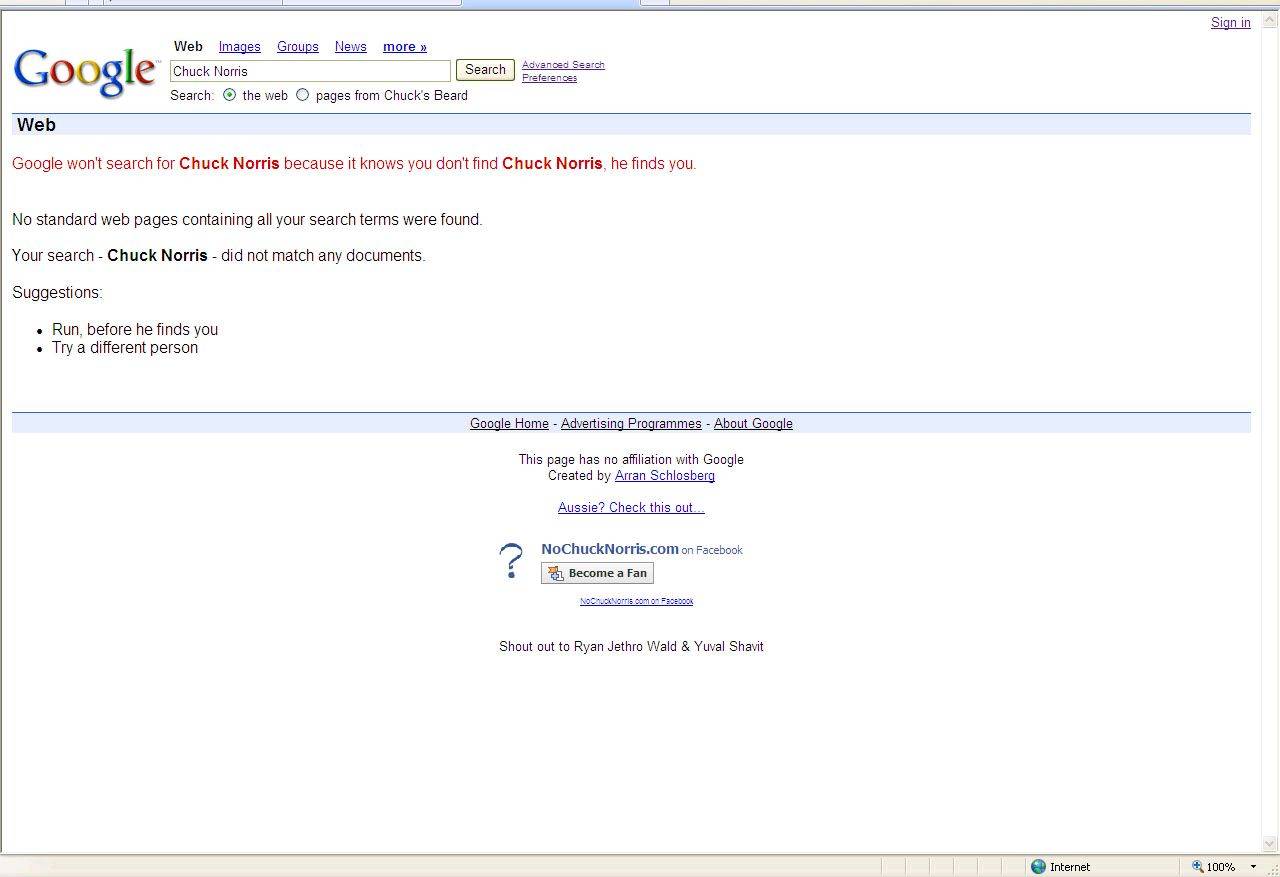Open the zoom level dropdown arrow
Viewport: 1280px width, 877px height.
pyautogui.click(x=1253, y=867)
